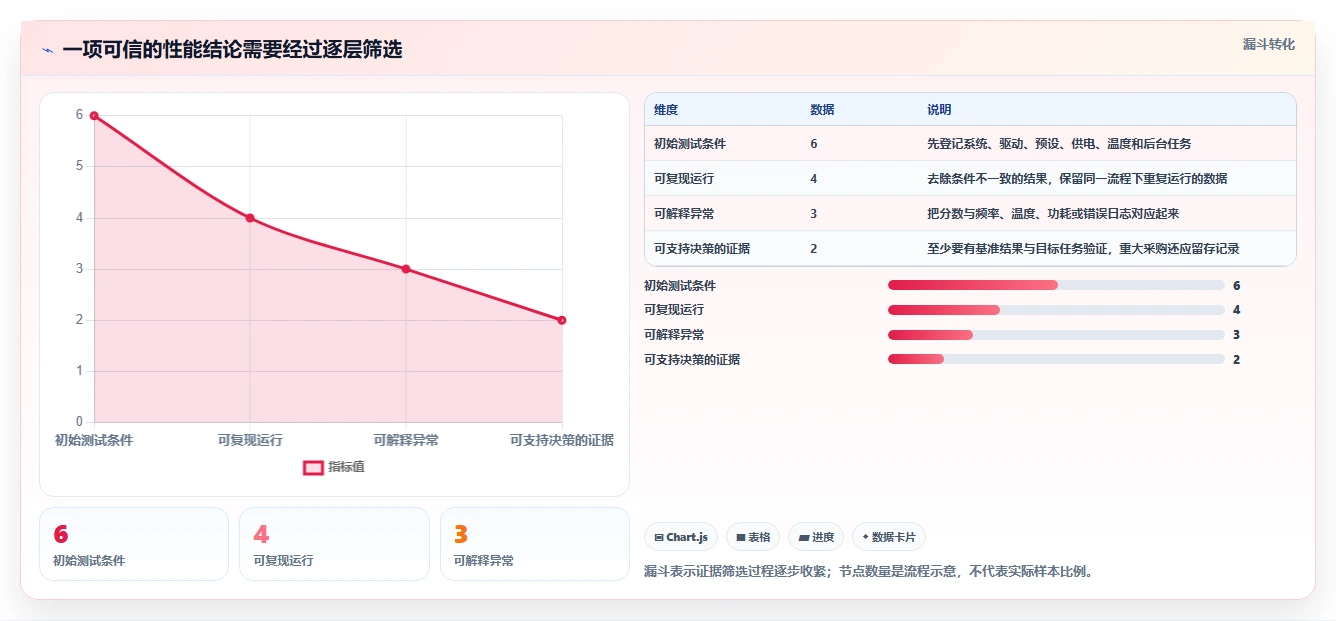
Task: Toggle the 指标值 legend swatch
Action: pyautogui.click(x=313, y=467)
